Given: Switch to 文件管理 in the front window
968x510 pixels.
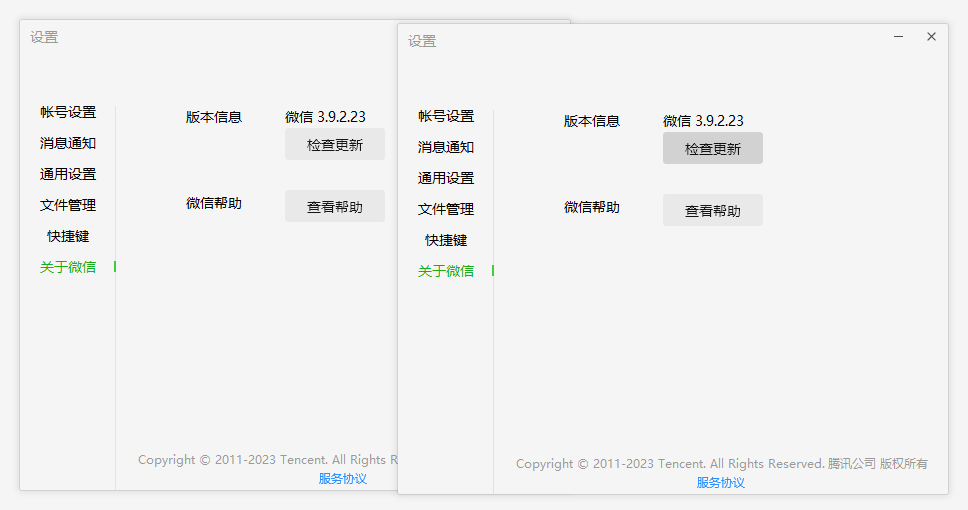Looking at the screenshot, I should point(446,209).
